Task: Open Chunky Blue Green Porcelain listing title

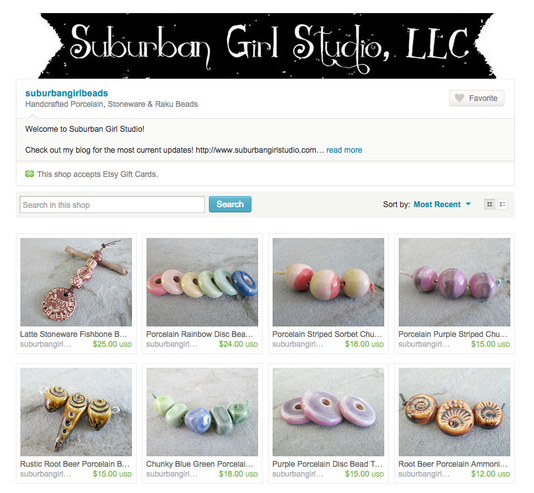Action: coord(200,464)
